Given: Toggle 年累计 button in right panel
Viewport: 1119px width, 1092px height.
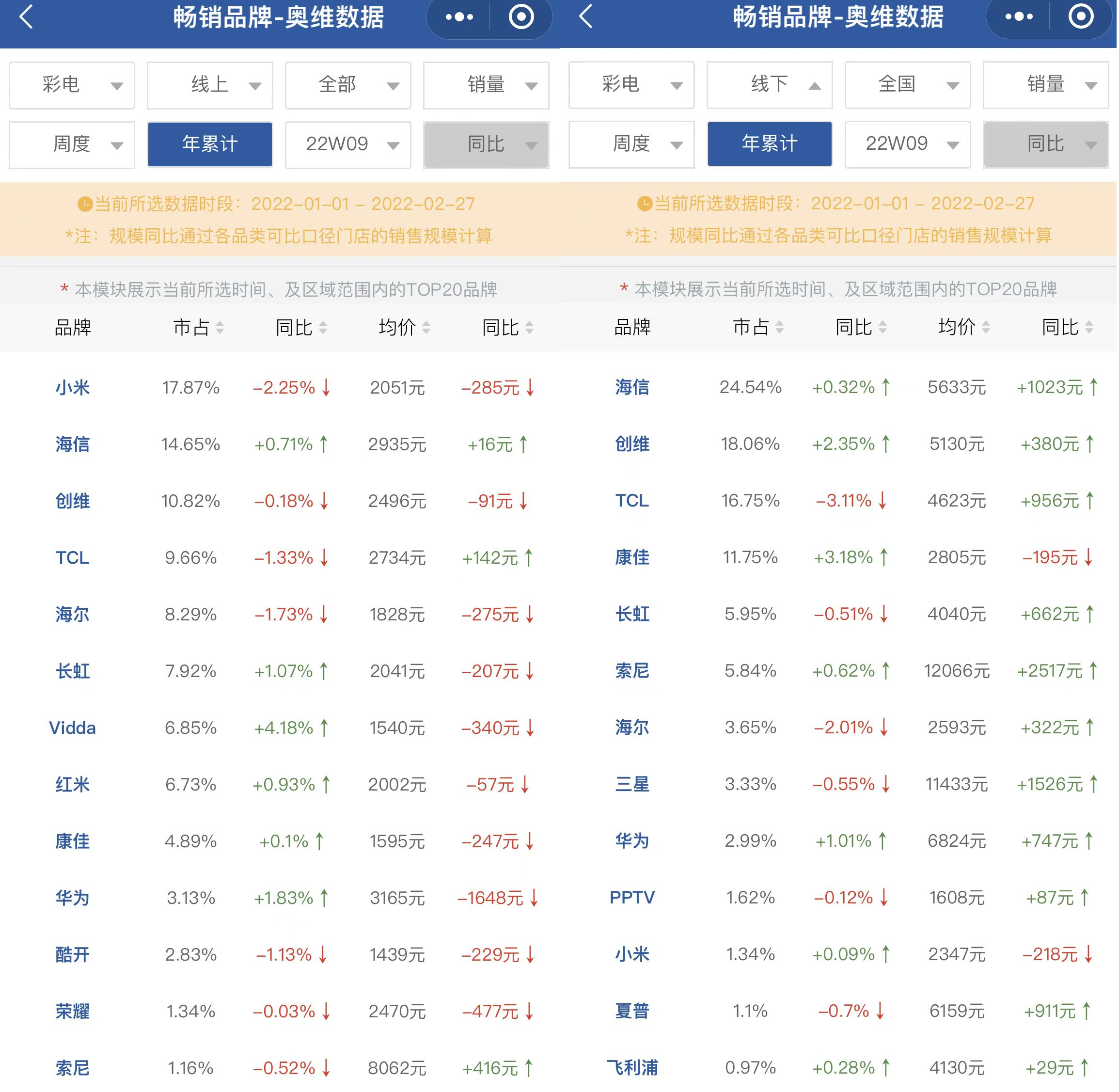Looking at the screenshot, I should coord(770,144).
